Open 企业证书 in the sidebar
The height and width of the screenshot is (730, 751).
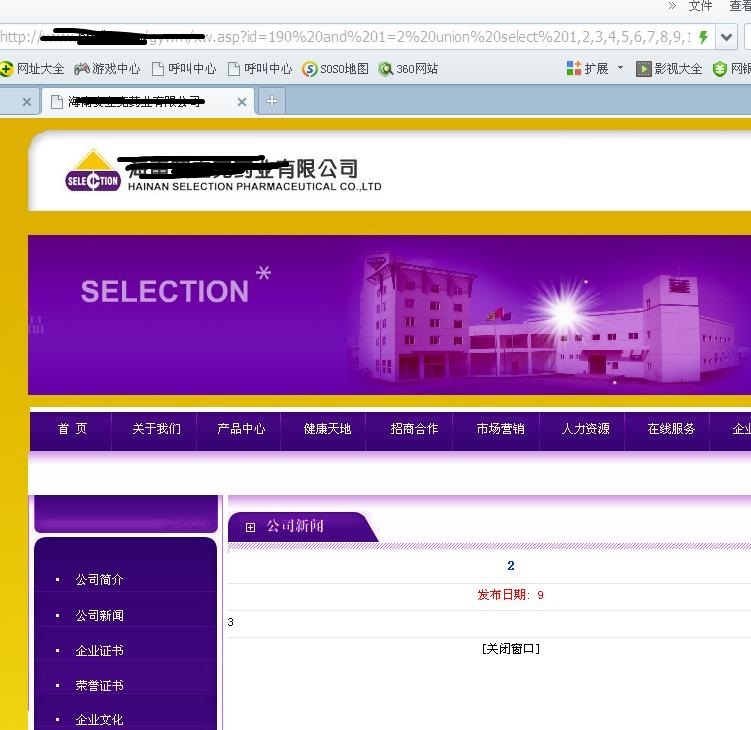99,650
